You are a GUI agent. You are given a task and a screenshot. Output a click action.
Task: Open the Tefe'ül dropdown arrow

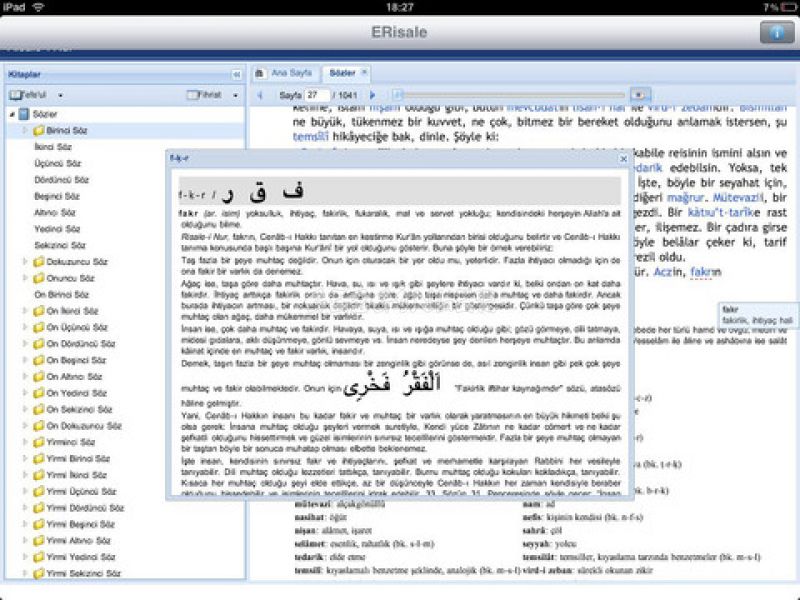point(61,95)
